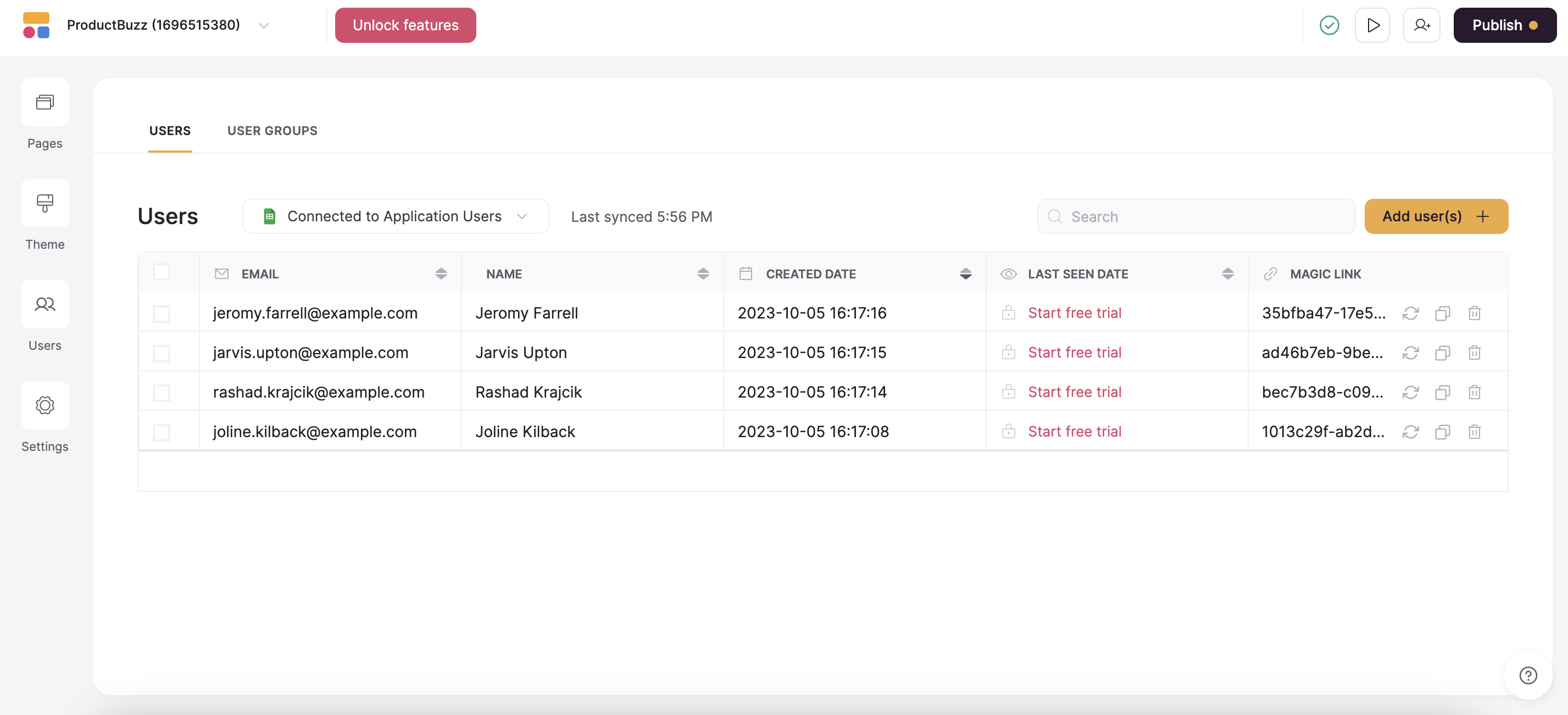Open the Settings gear icon
This screenshot has height=715, width=1568.
coord(45,405)
